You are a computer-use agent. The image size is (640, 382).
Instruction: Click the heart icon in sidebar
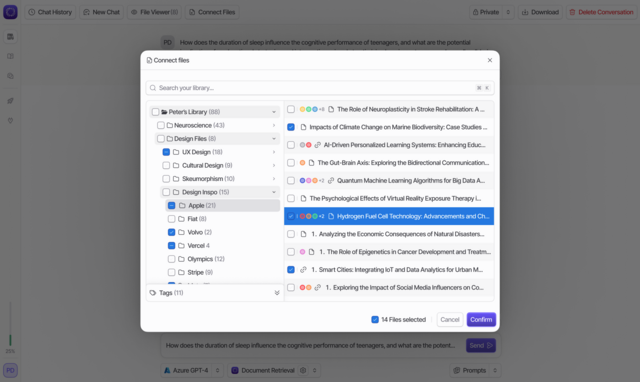(10, 121)
